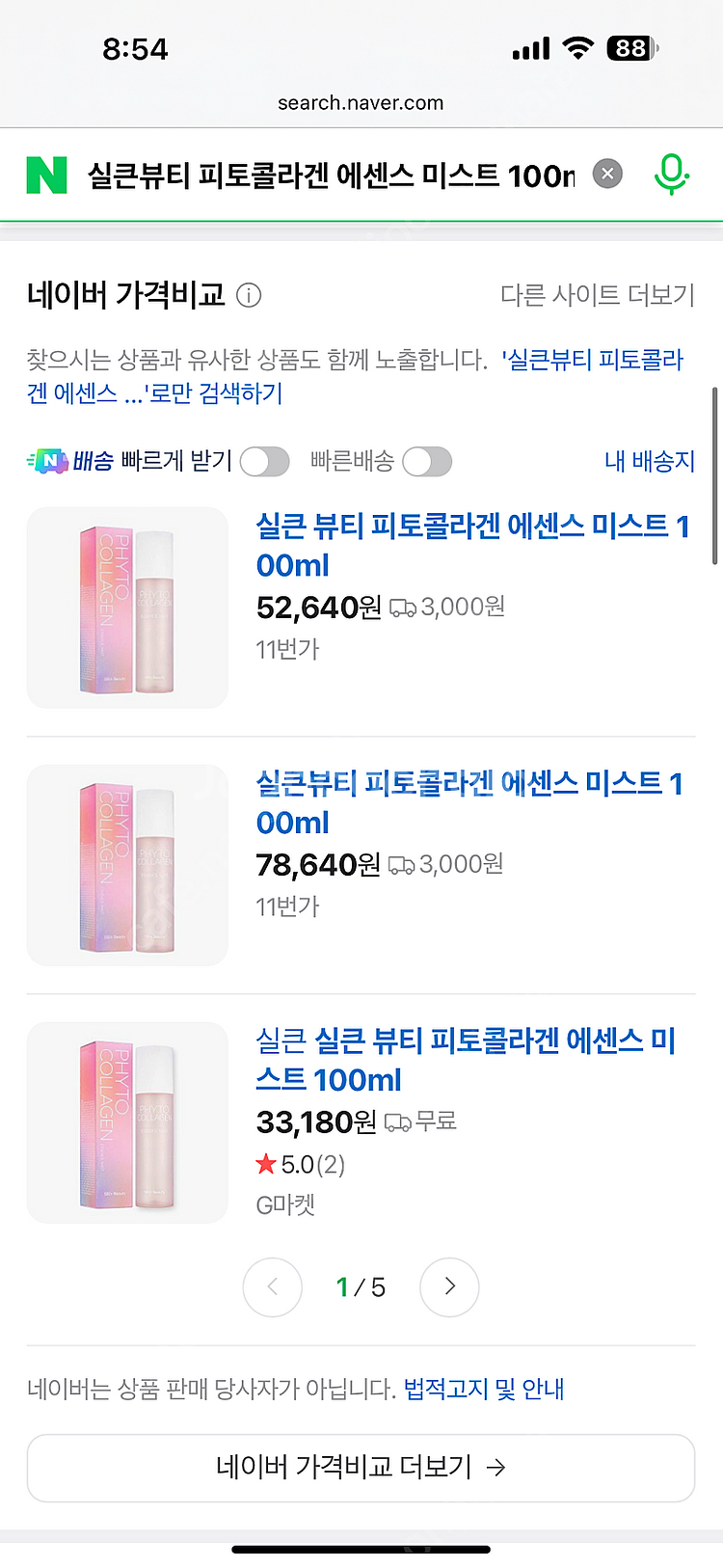Open 내 배송지 delivery address
Screen dimensions: 723x1568
(649, 462)
